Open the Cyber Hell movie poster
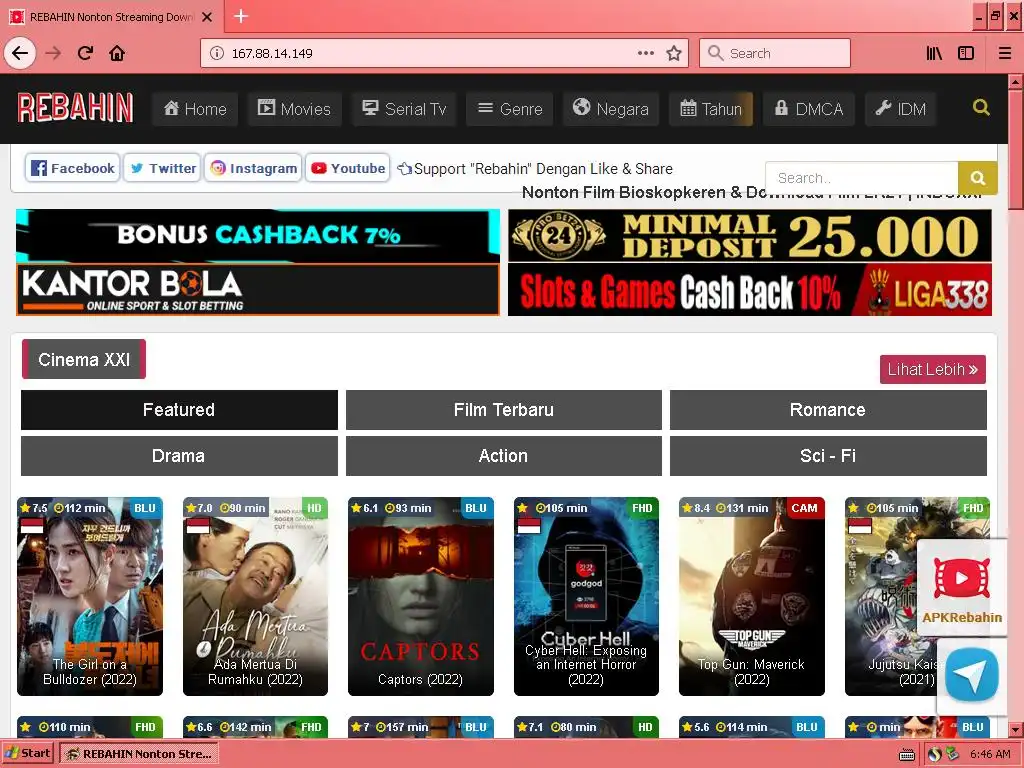 (x=586, y=596)
